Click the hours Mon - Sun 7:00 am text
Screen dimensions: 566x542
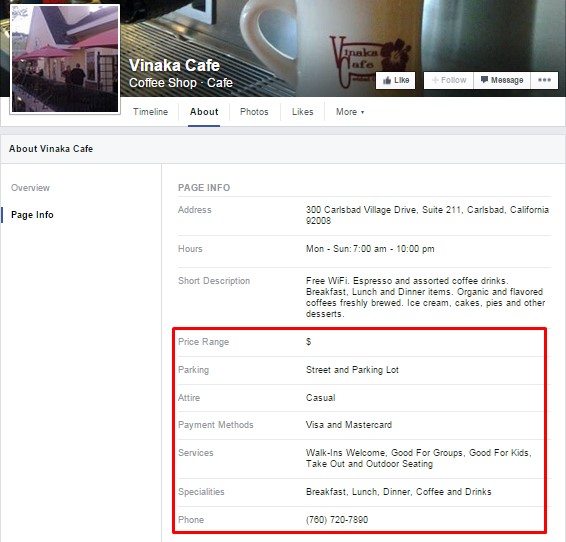point(370,249)
